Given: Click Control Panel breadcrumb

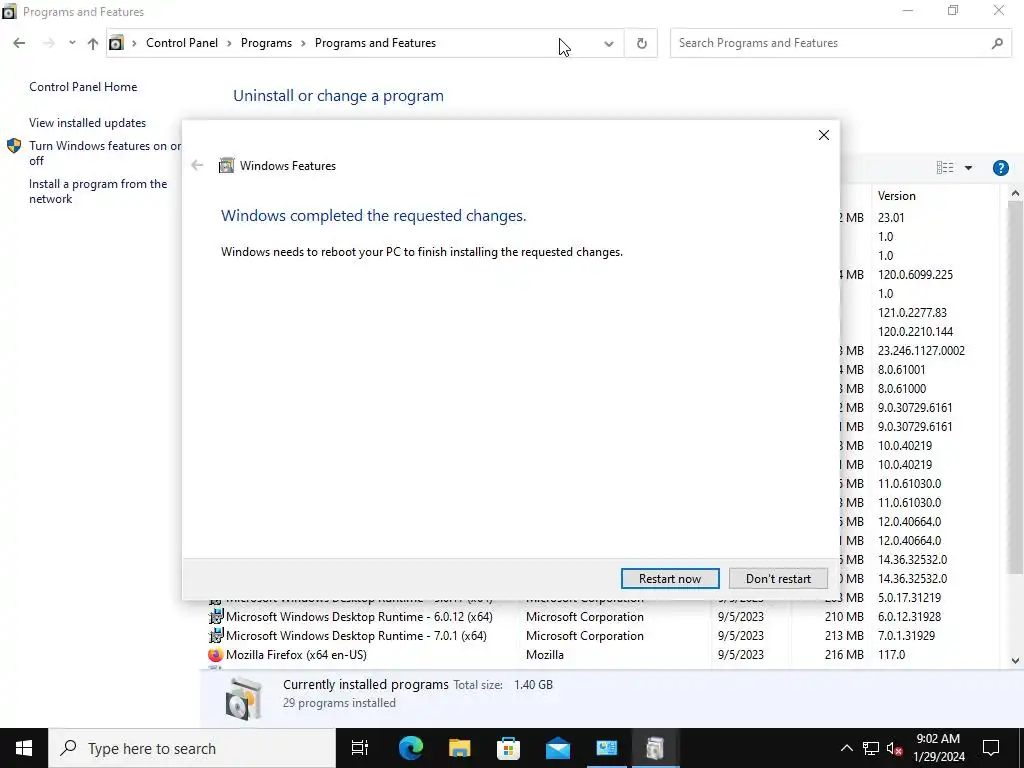Looking at the screenshot, I should click(182, 43).
